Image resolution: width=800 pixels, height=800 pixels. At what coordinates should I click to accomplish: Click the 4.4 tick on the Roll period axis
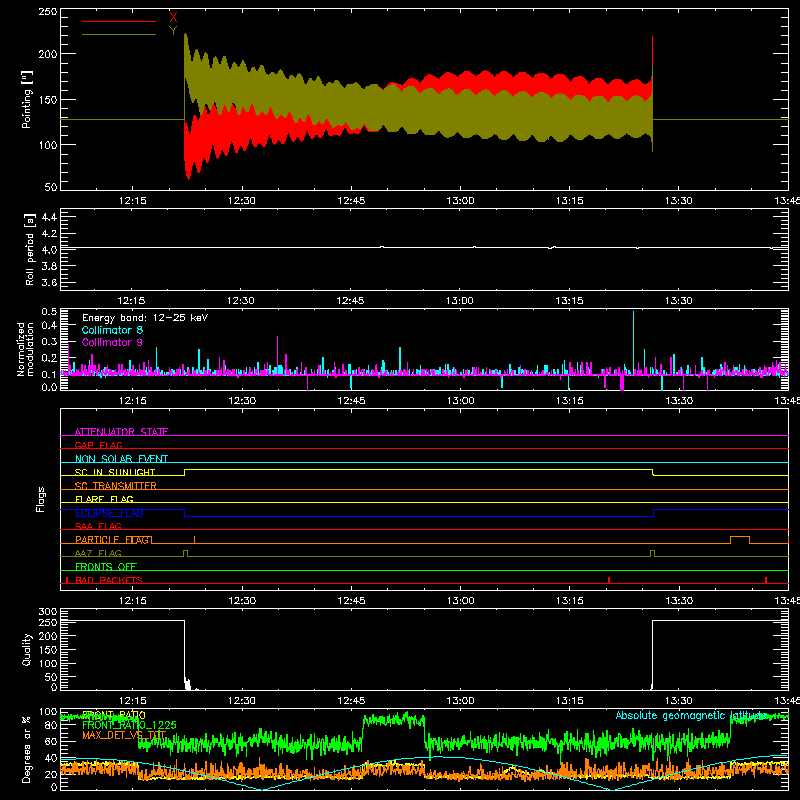click(x=49, y=217)
